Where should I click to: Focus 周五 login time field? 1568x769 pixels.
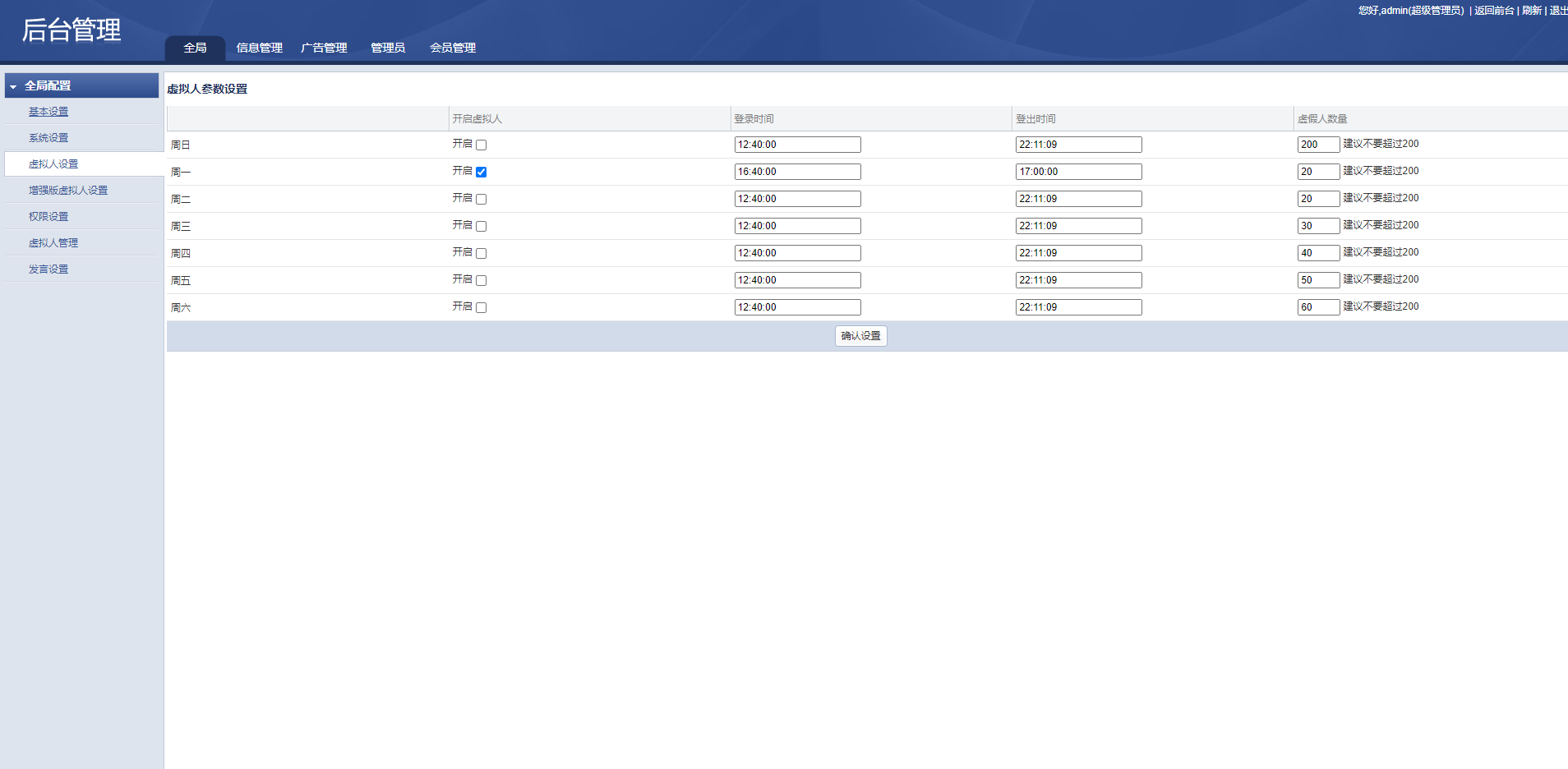(x=798, y=280)
